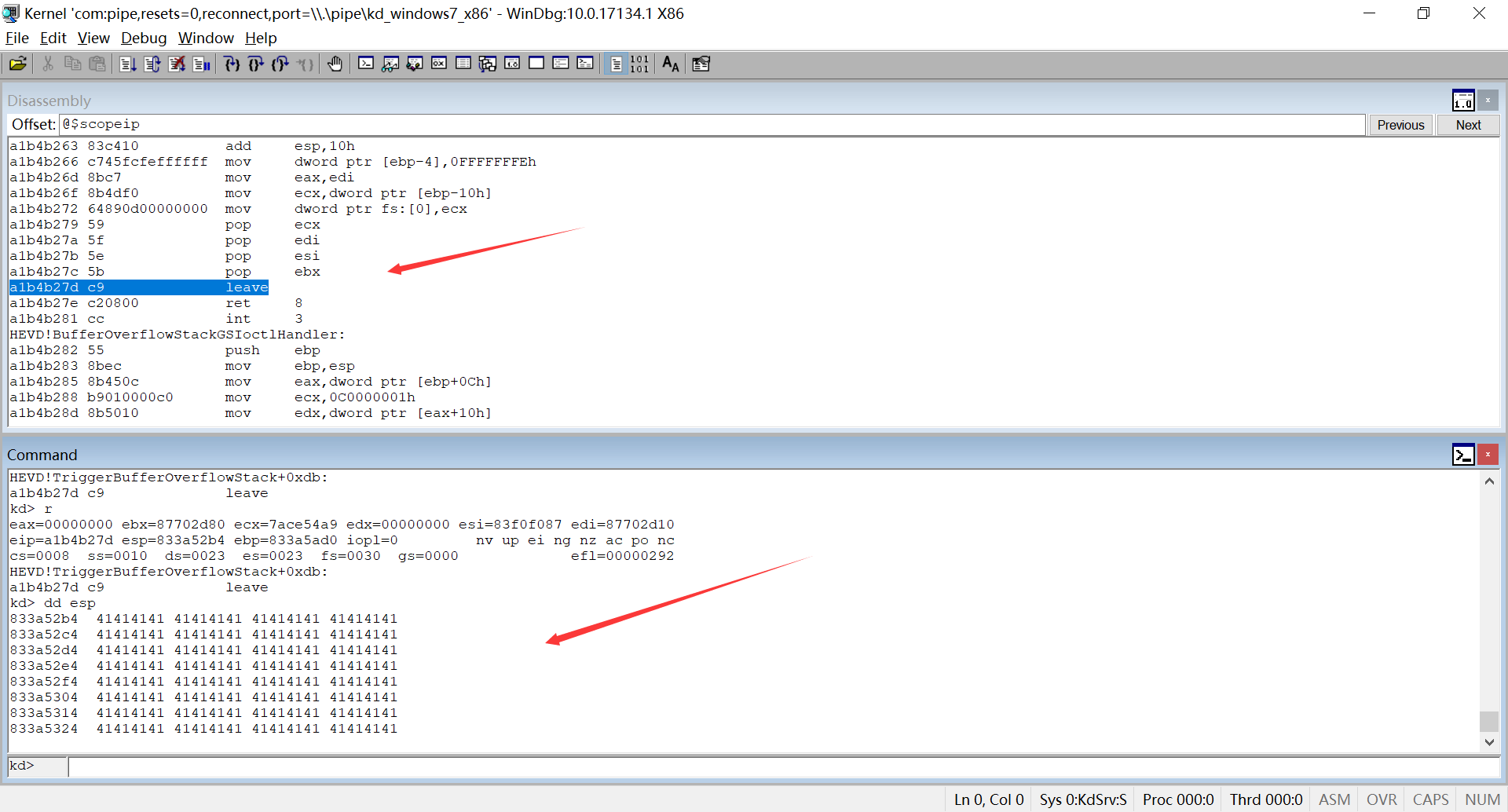Viewport: 1508px width, 812px height.
Task: Click the Paste toolbar icon
Action: pyautogui.click(x=97, y=64)
